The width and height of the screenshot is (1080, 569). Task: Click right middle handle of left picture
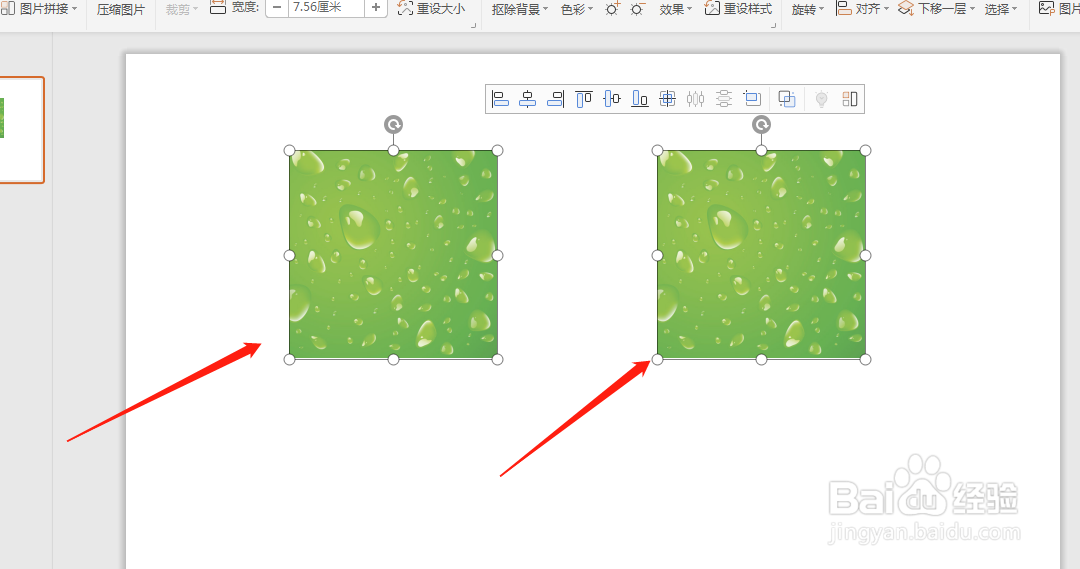click(x=497, y=256)
